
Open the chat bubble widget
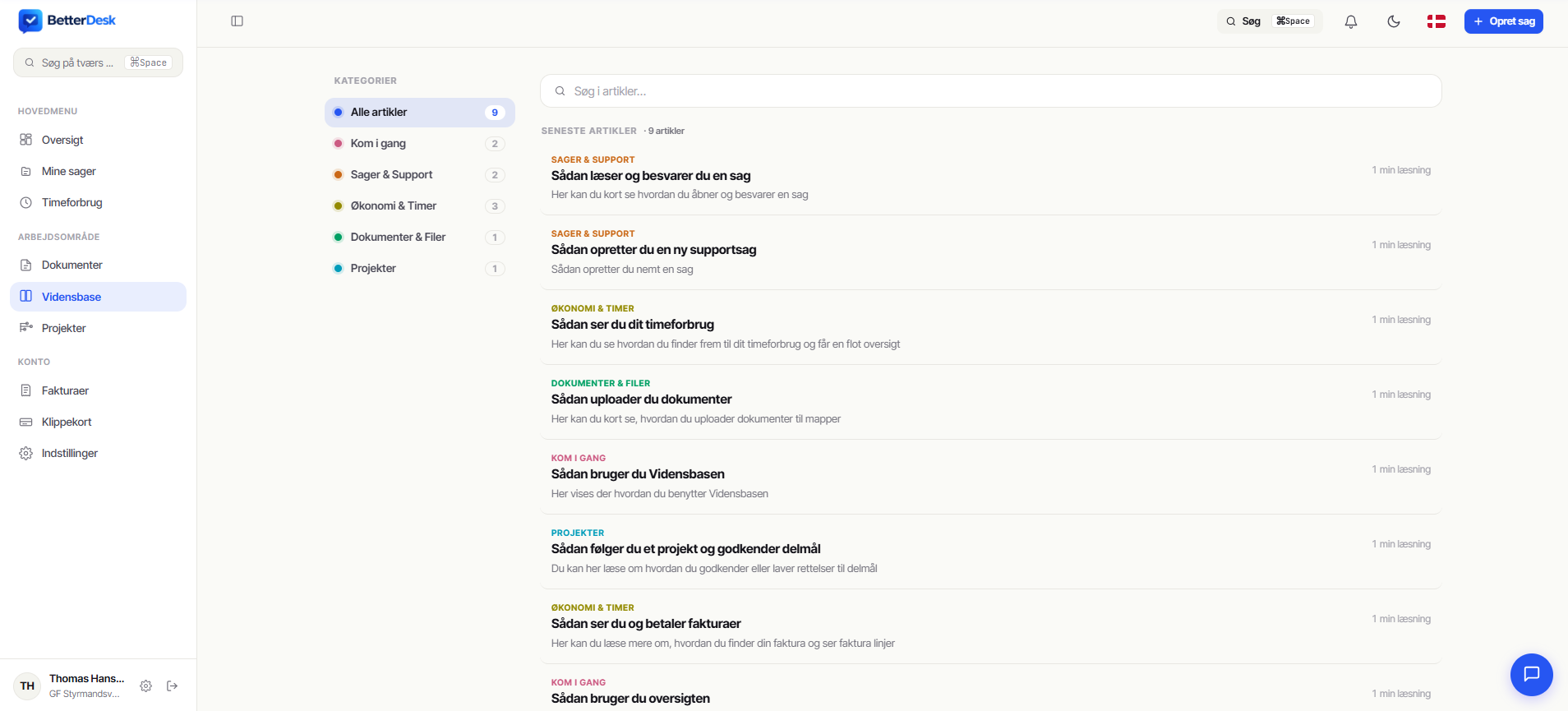(x=1532, y=675)
